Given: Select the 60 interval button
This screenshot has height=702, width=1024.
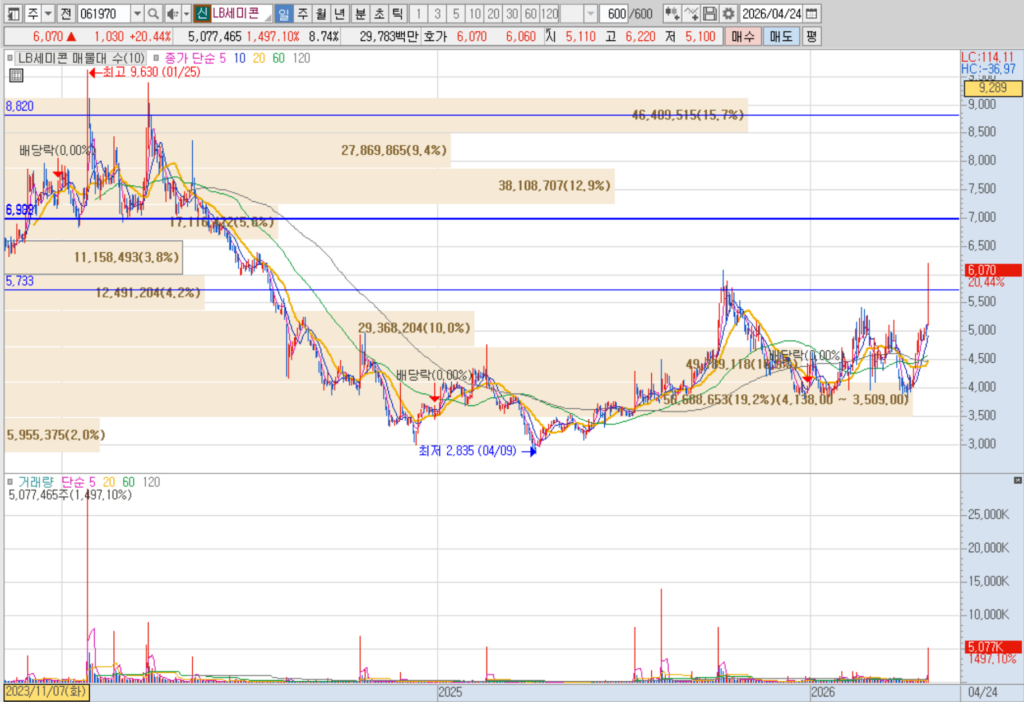Looking at the screenshot, I should click(530, 14).
